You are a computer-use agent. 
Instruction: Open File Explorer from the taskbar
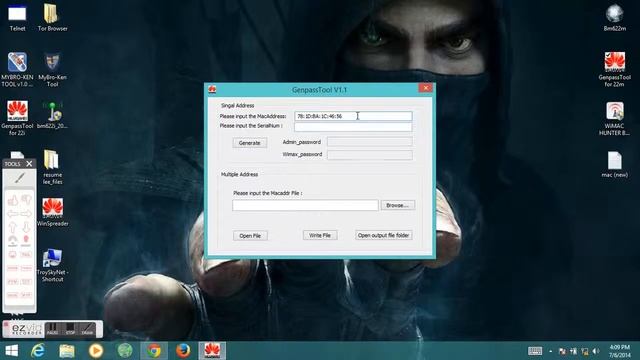[x=67, y=351]
